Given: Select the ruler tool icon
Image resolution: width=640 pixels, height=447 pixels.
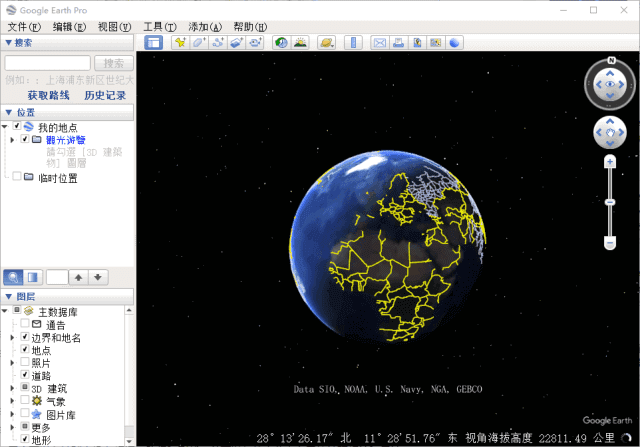Looking at the screenshot, I should click(353, 43).
